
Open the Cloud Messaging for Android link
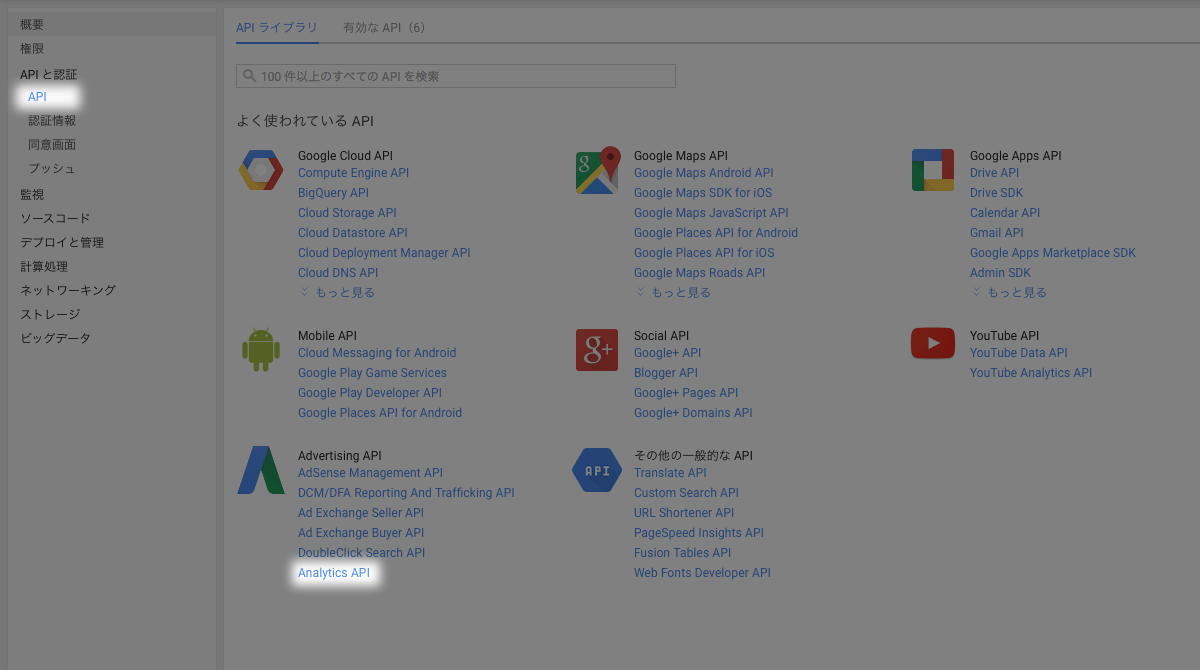point(377,353)
